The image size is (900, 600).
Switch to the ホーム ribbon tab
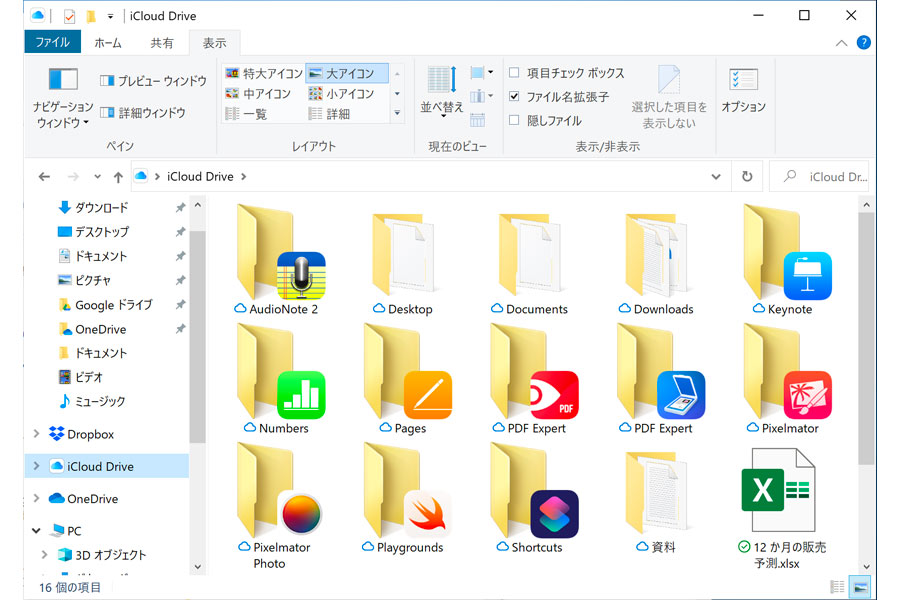(107, 43)
